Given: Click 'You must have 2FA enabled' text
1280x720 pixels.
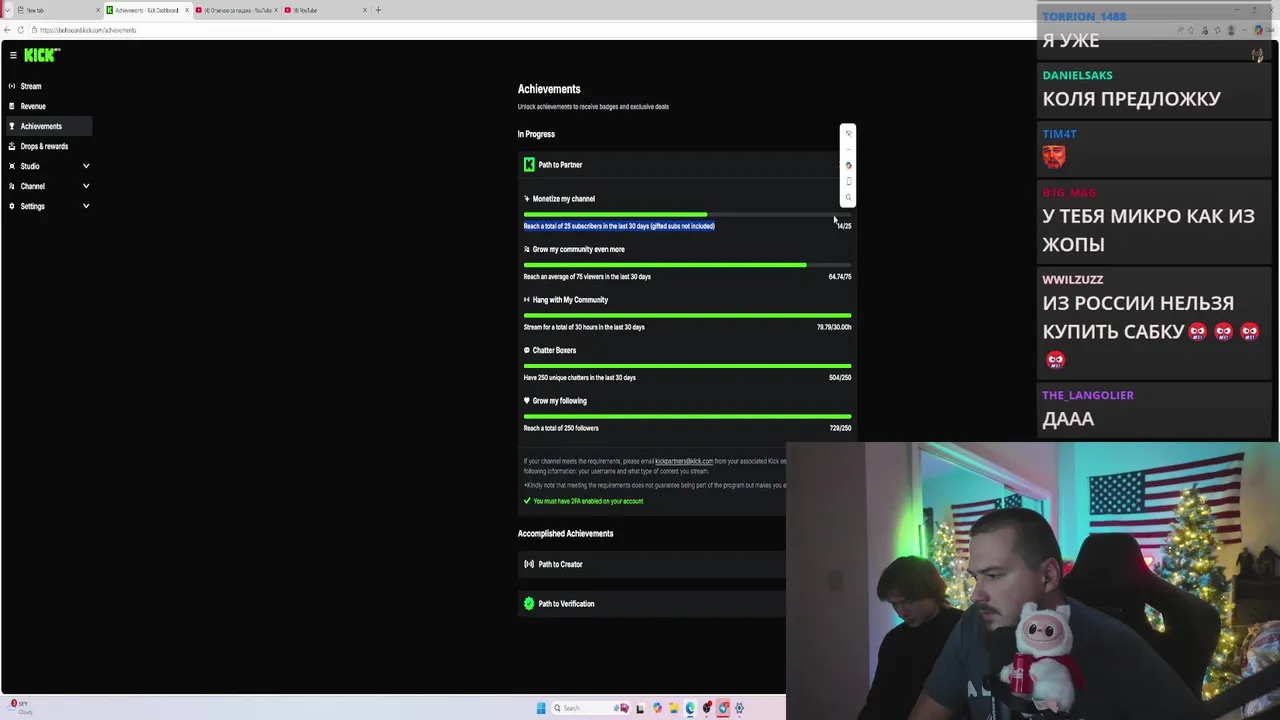Looking at the screenshot, I should point(588,501).
